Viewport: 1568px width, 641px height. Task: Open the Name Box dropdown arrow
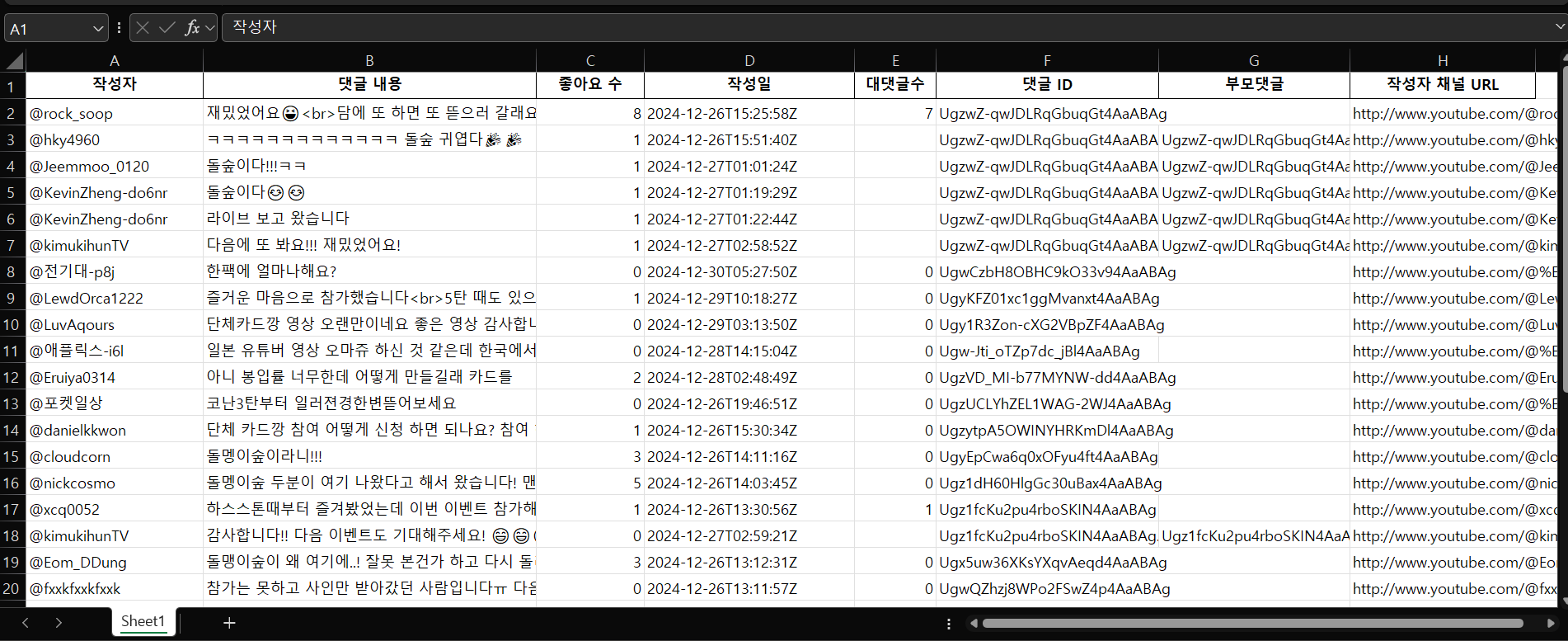[x=98, y=29]
